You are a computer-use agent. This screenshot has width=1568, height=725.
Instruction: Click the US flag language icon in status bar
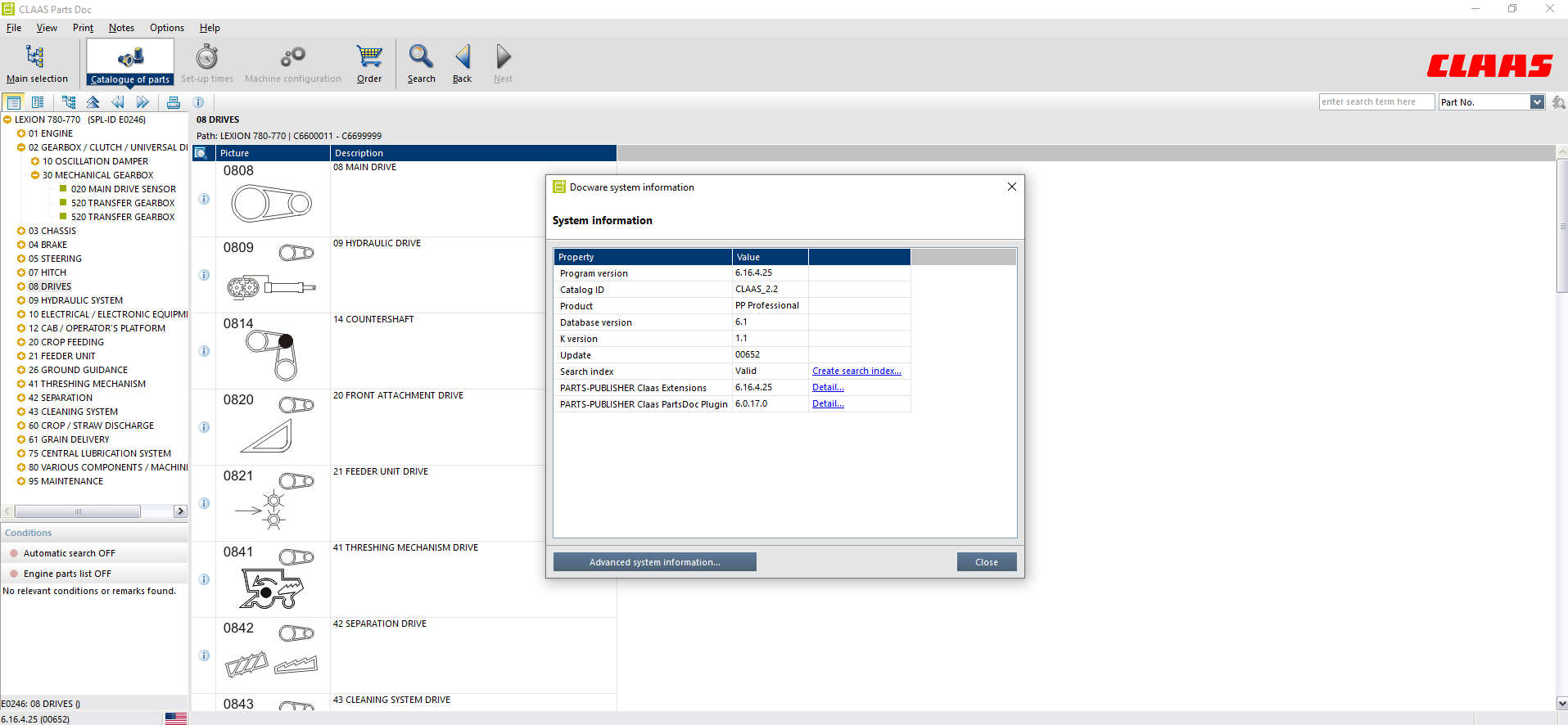coord(175,718)
